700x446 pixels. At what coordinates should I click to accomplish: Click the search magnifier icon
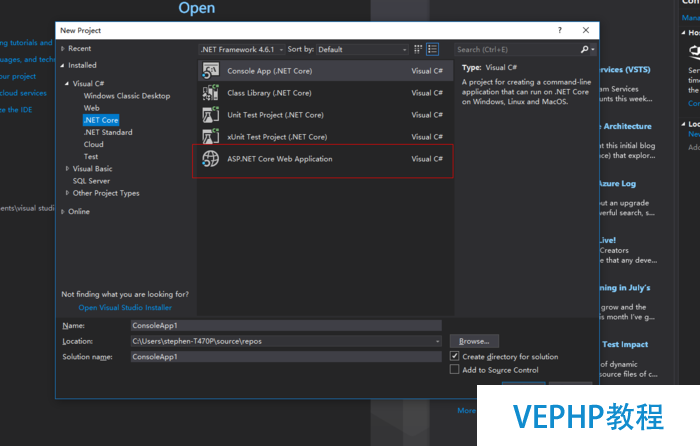(x=584, y=49)
